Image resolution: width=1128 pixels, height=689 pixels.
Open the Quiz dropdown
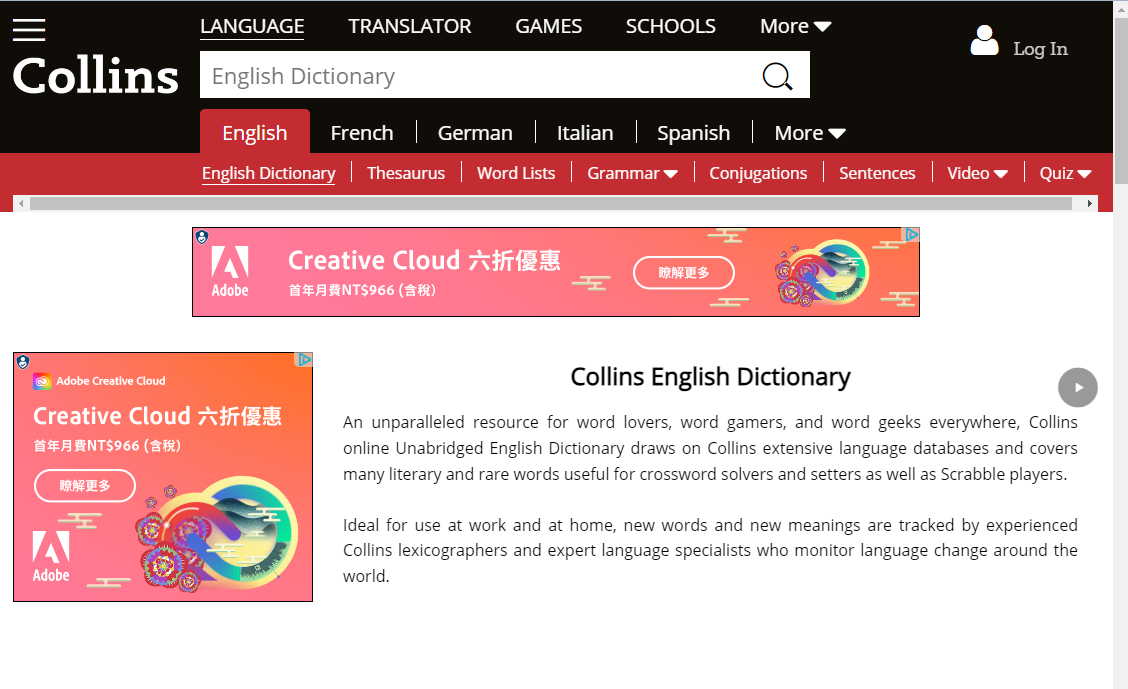click(1065, 173)
